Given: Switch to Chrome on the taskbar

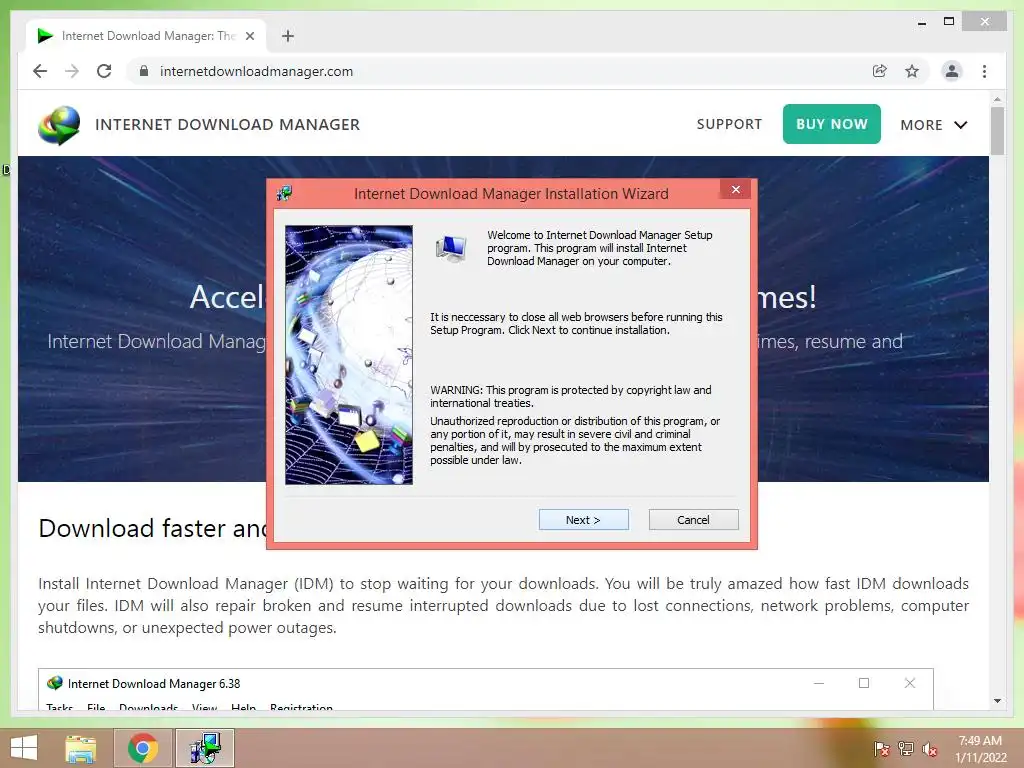Looking at the screenshot, I should 142,748.
